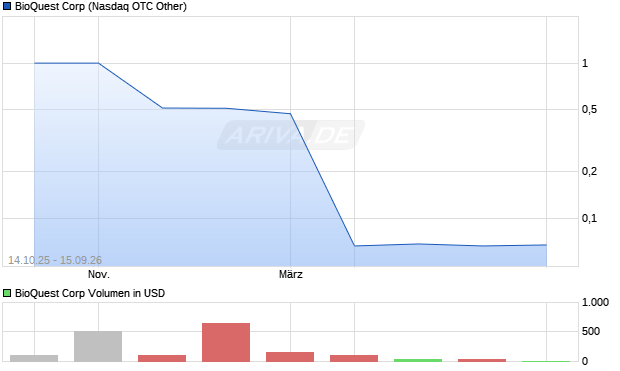
Task: Click the BioQuest Corp Volumen in USD label
Action: (x=90, y=293)
